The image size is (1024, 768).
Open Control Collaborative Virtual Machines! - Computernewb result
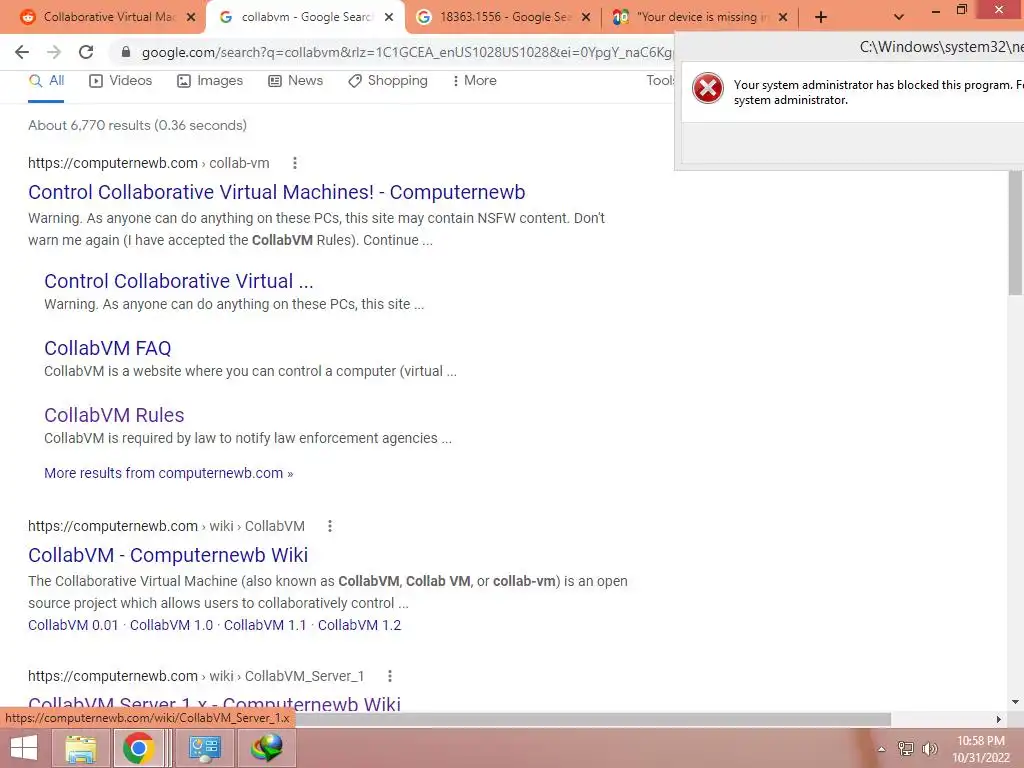pyautogui.click(x=276, y=192)
